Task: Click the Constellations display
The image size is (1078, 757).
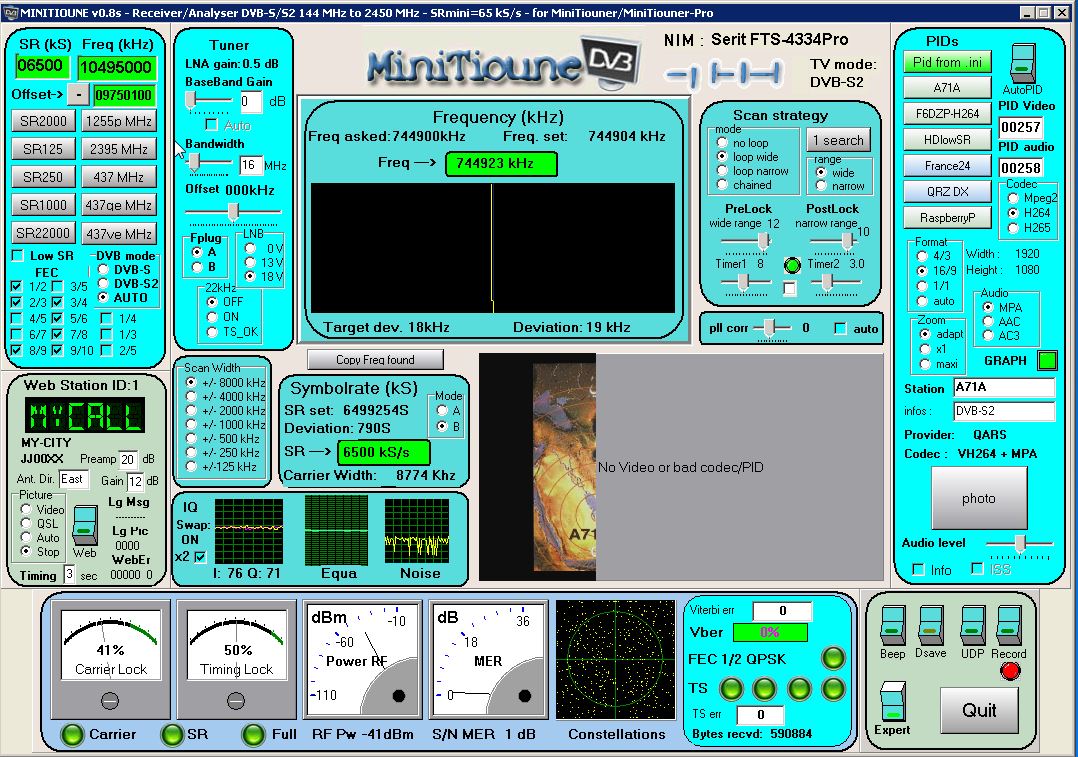Action: coord(616,660)
